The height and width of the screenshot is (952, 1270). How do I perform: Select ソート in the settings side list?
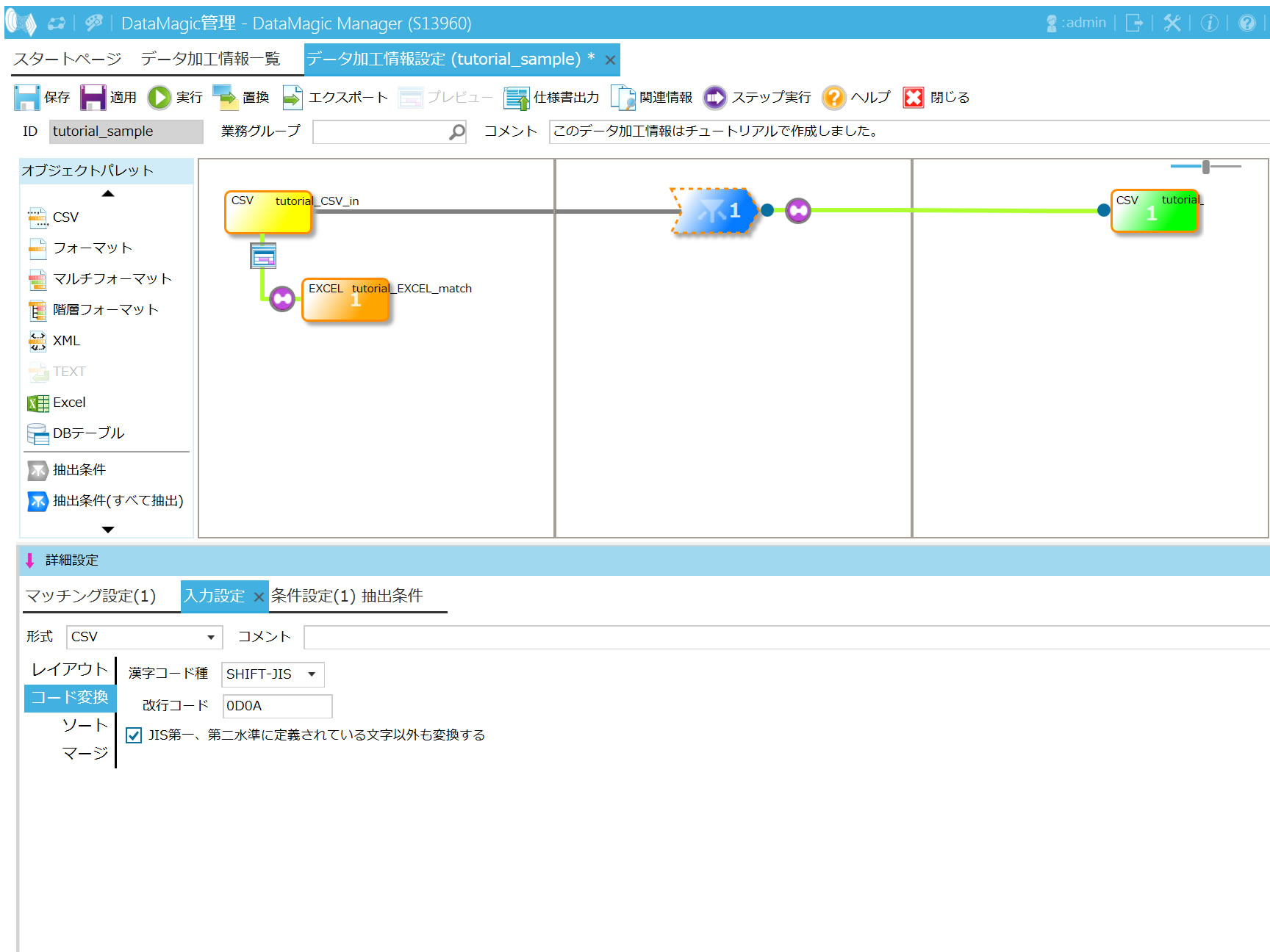click(x=85, y=725)
